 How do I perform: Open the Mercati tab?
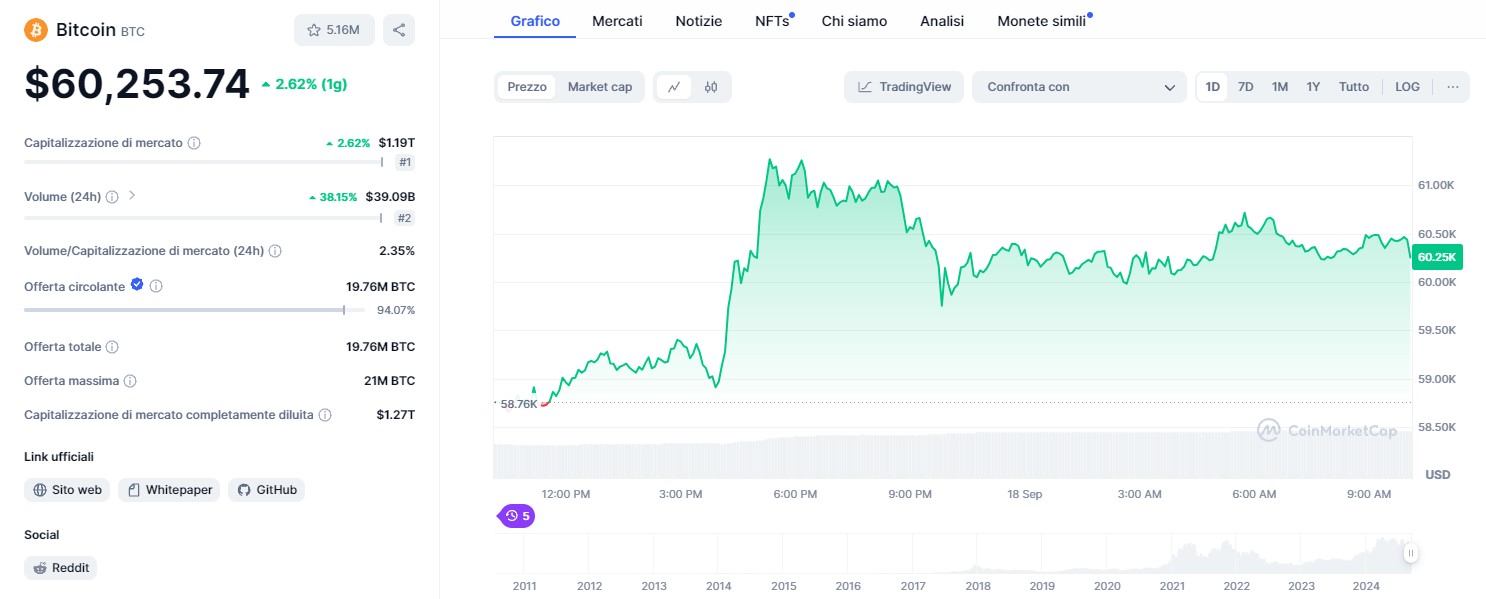[617, 21]
